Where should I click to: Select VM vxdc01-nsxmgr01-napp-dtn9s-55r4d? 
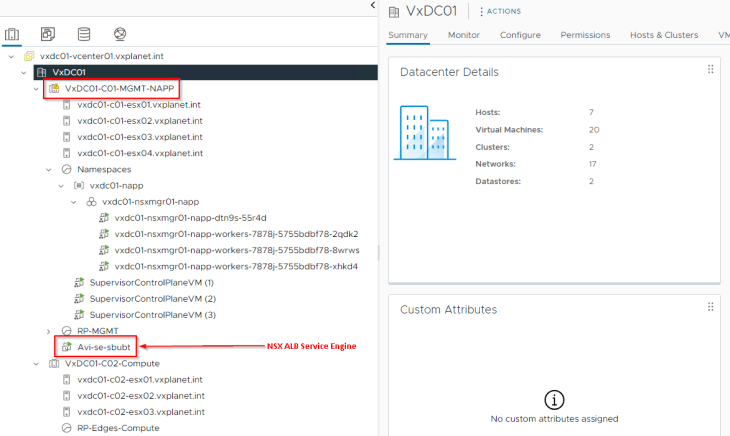click(190, 218)
